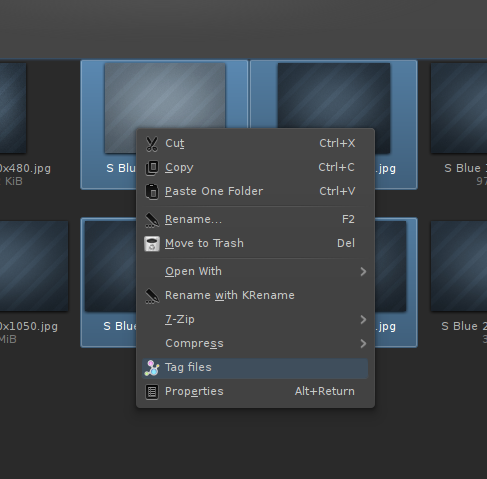
Task: Choose Move to Trash
Action: pyautogui.click(x=255, y=244)
